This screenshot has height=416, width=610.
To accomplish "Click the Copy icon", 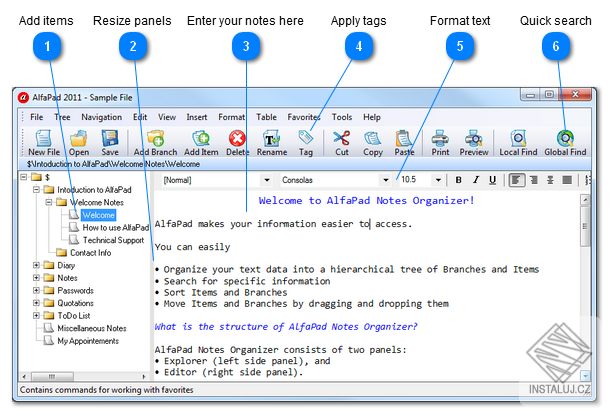I will [373, 138].
